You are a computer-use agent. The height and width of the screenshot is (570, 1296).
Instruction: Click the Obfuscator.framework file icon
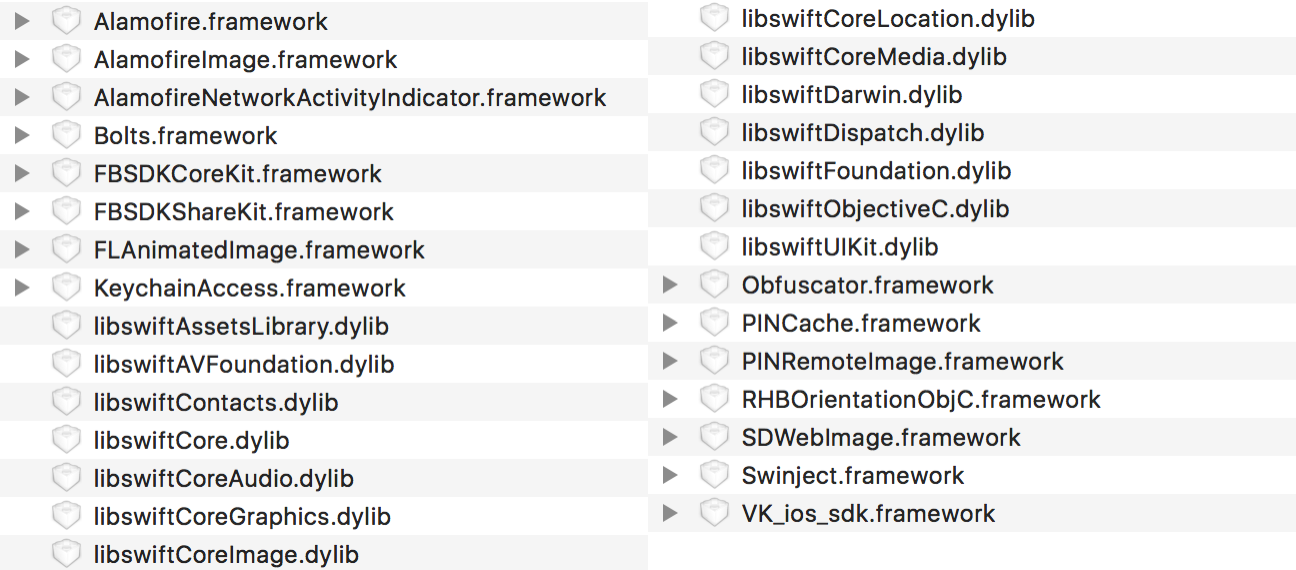(714, 285)
